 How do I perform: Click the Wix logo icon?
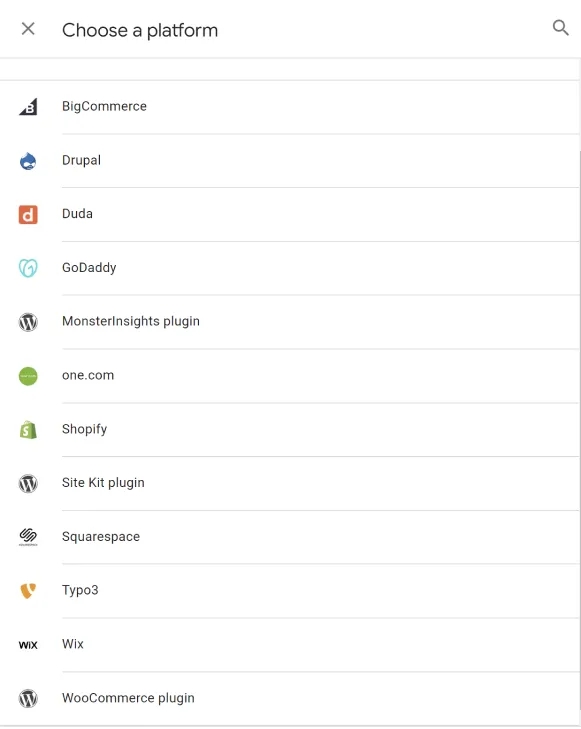(x=28, y=645)
